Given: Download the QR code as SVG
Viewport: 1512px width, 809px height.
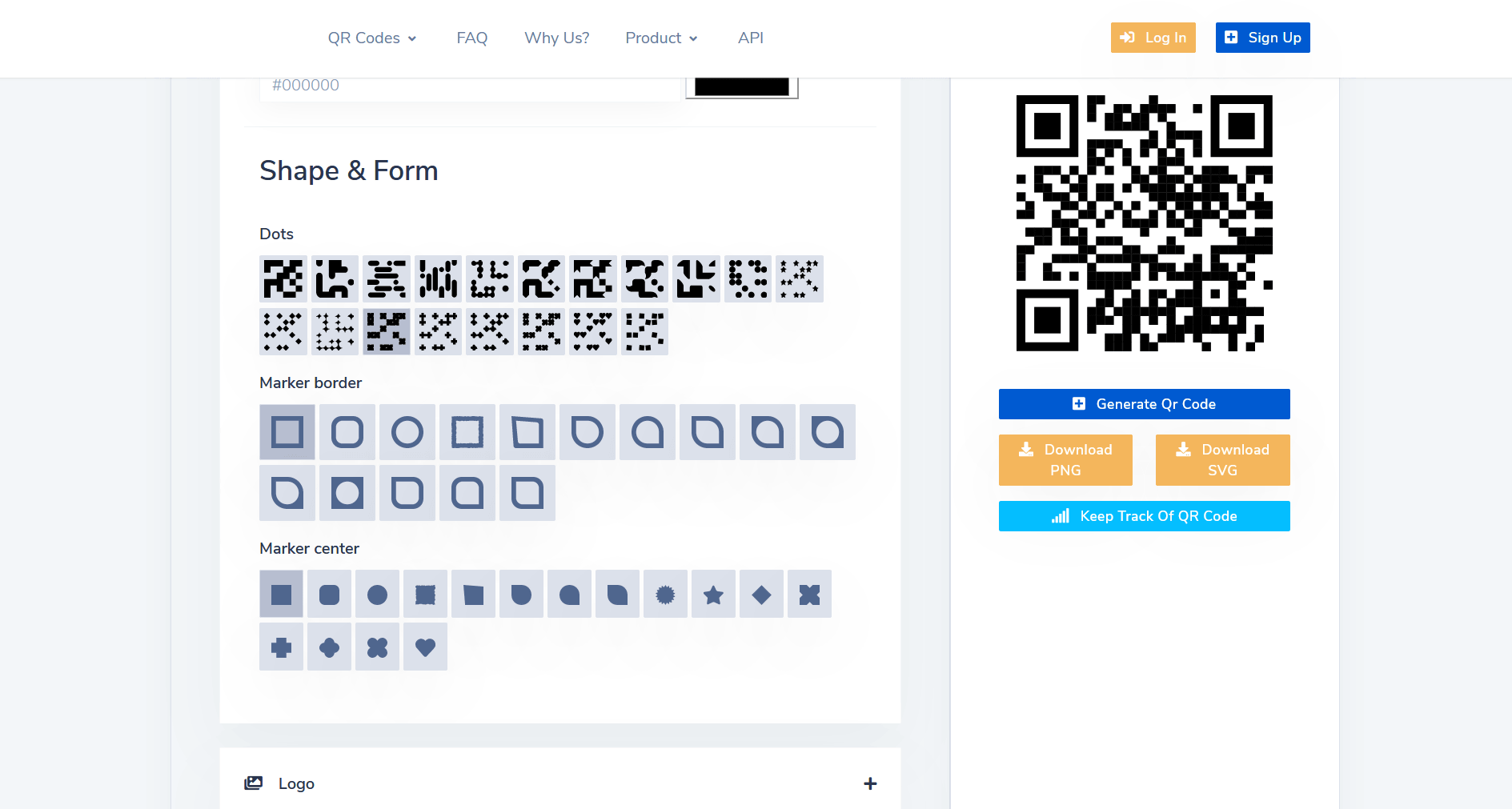Looking at the screenshot, I should click(x=1222, y=460).
